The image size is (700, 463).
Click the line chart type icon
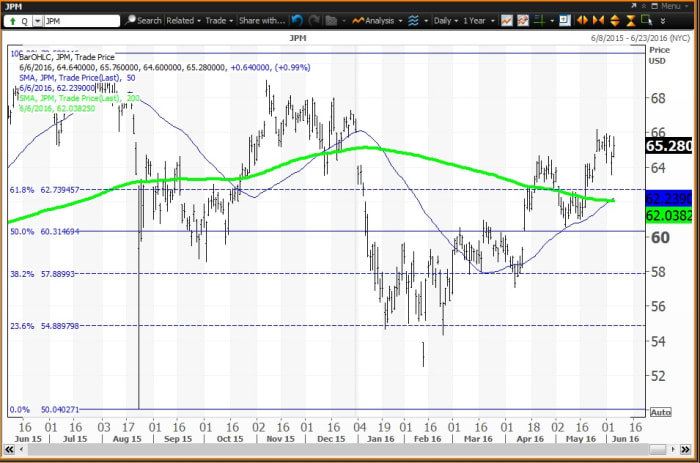[508, 20]
